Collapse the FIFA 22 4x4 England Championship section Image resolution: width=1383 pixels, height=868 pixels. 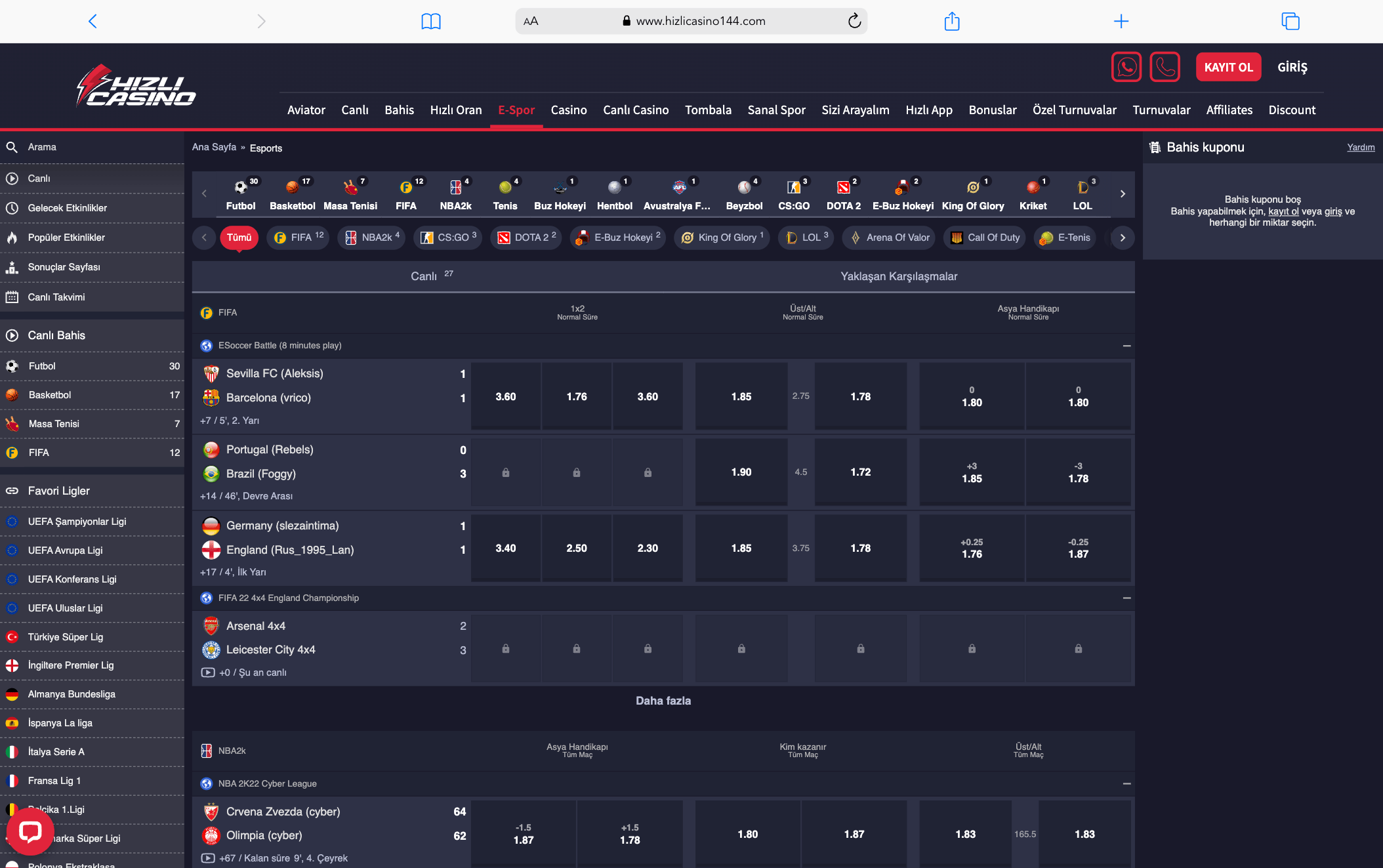click(x=1127, y=597)
